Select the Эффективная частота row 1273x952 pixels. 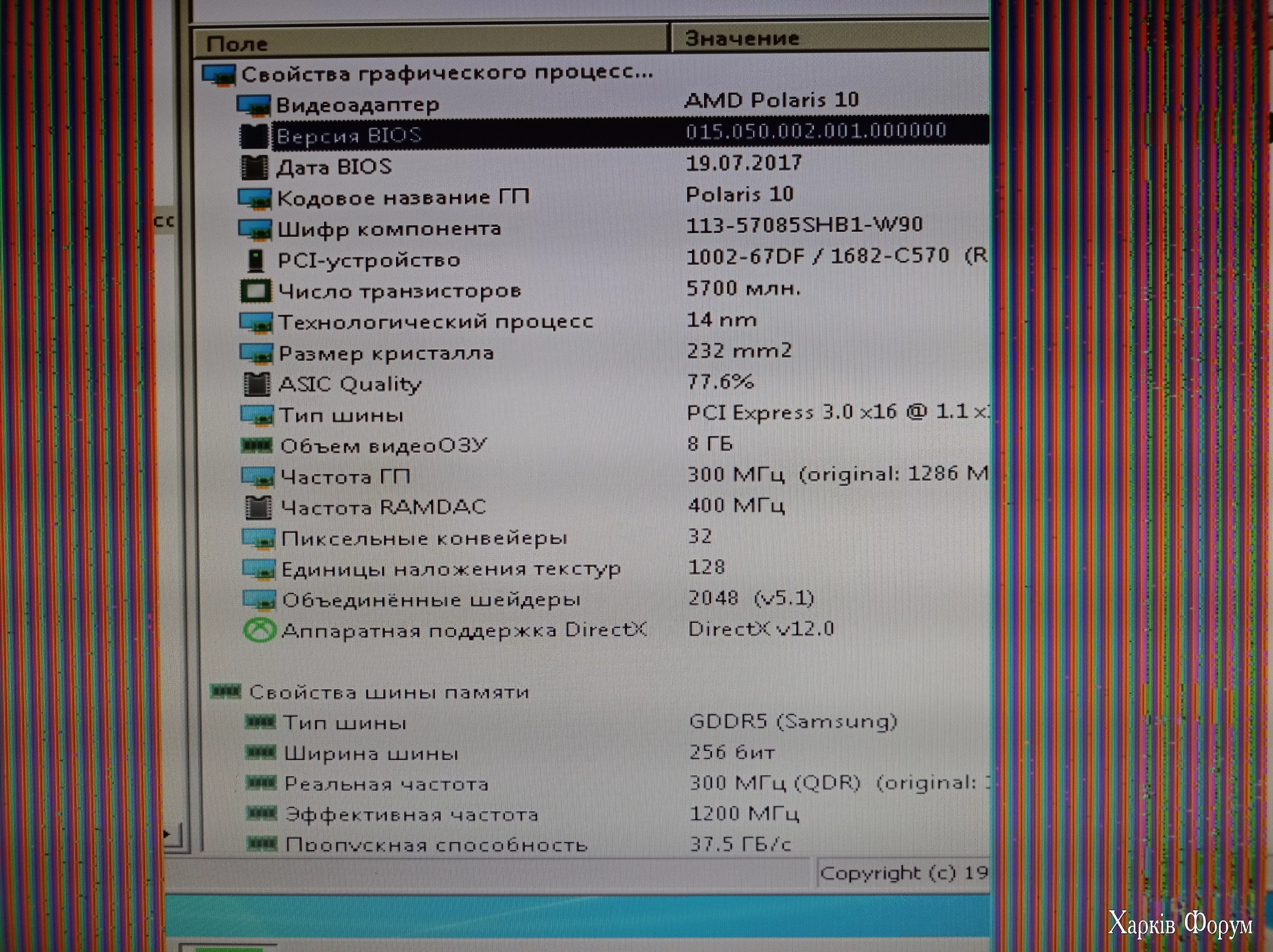click(411, 815)
